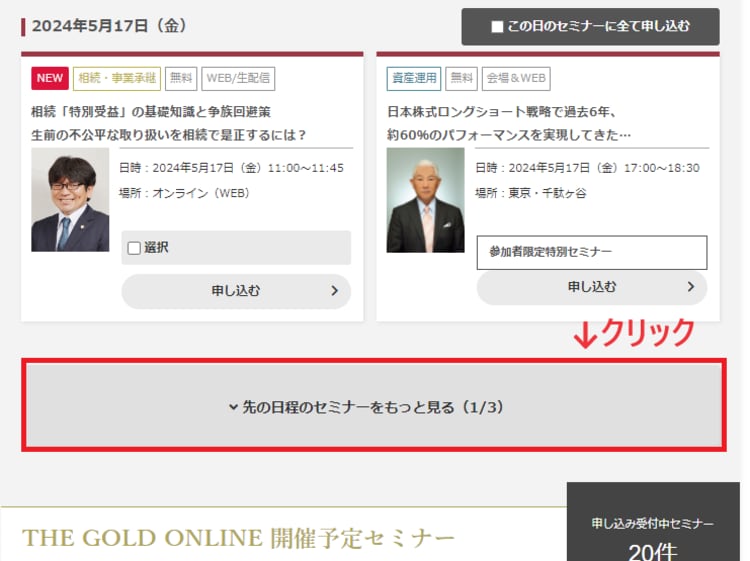Expand more seminars for later dates

pos(373,407)
